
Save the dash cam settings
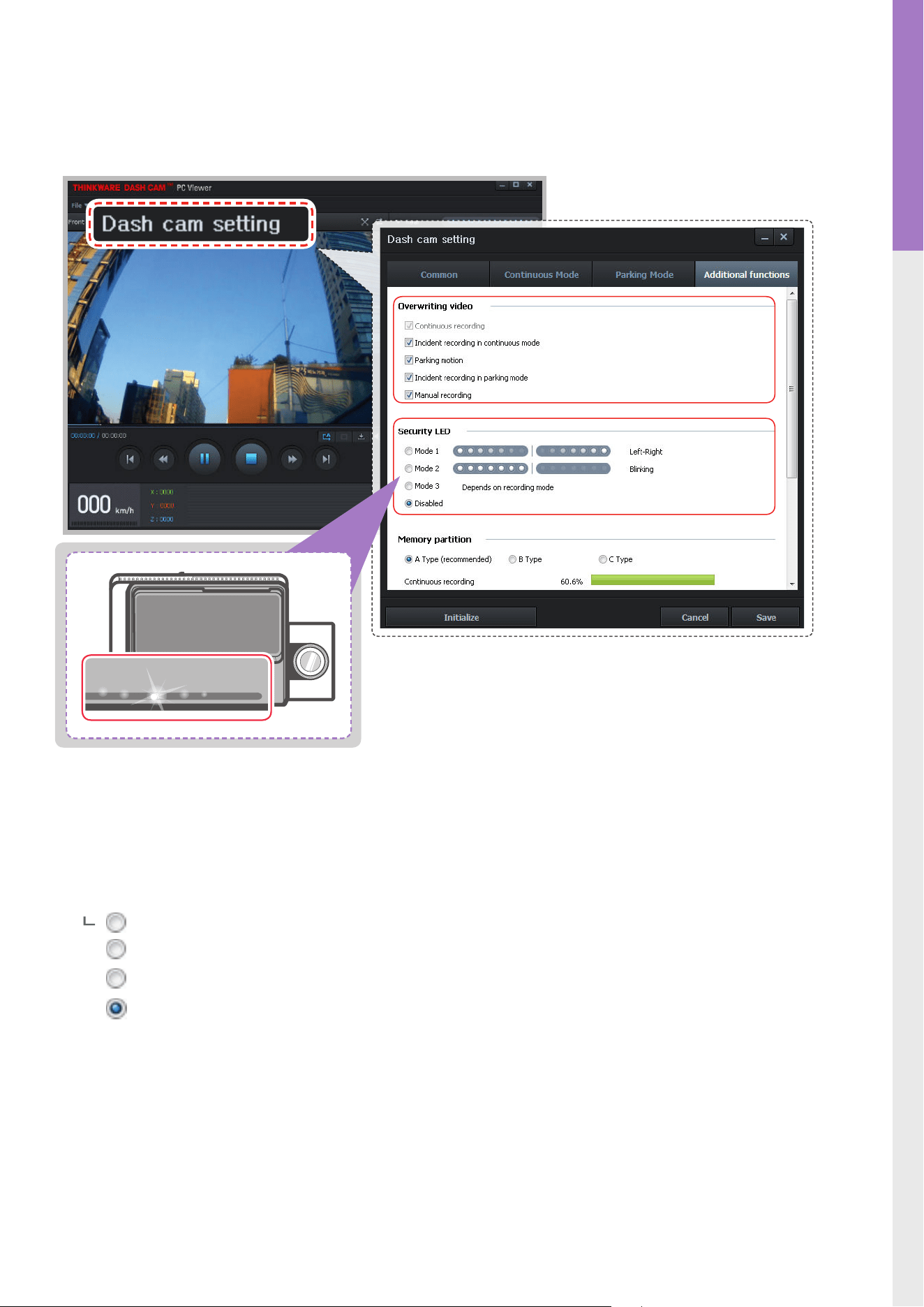(766, 617)
